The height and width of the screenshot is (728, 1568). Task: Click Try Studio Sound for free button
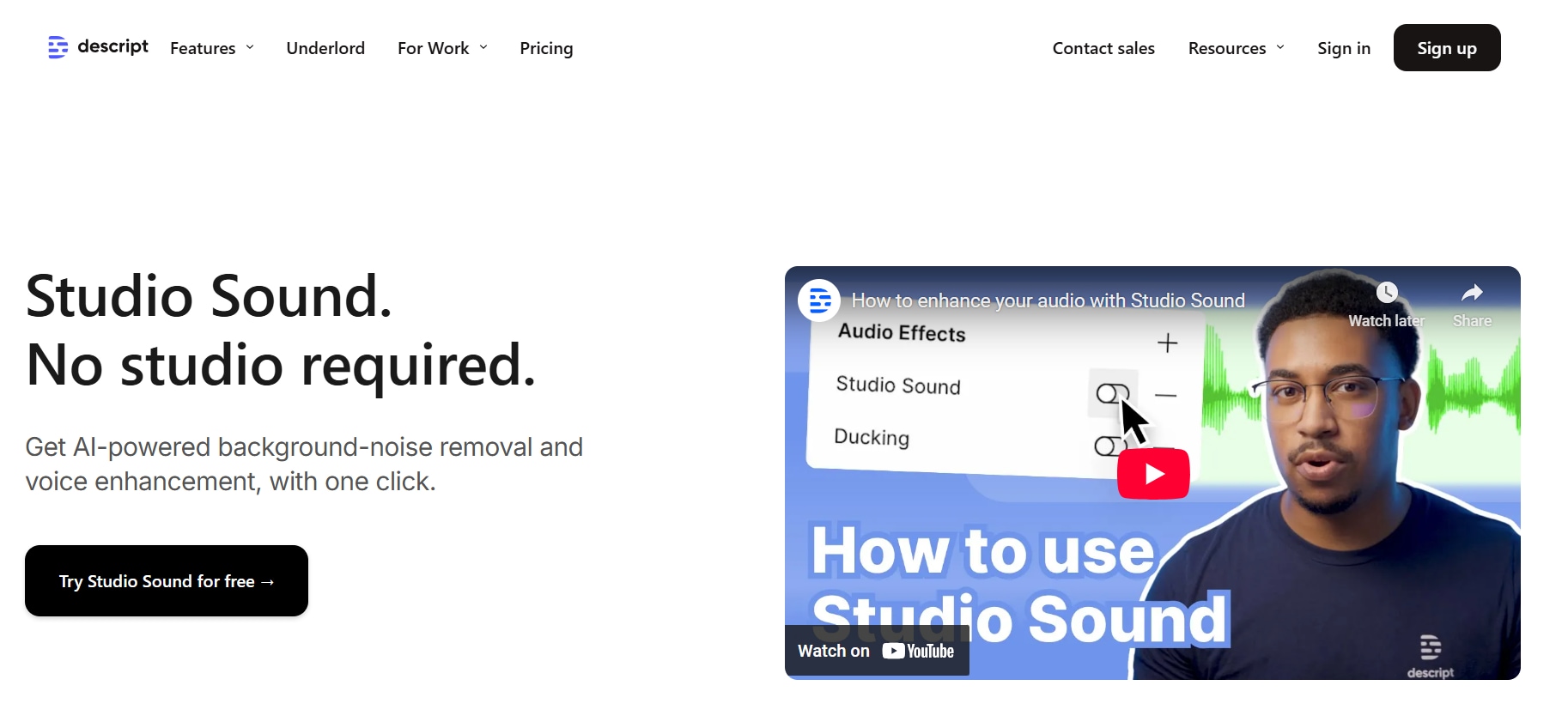pos(167,580)
